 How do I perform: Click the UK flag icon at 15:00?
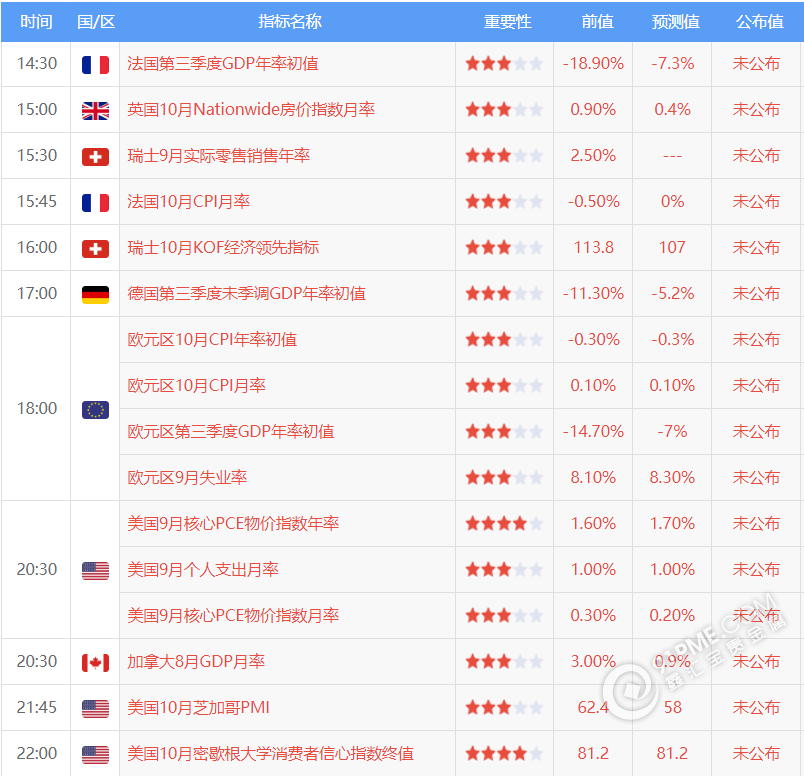[x=95, y=110]
